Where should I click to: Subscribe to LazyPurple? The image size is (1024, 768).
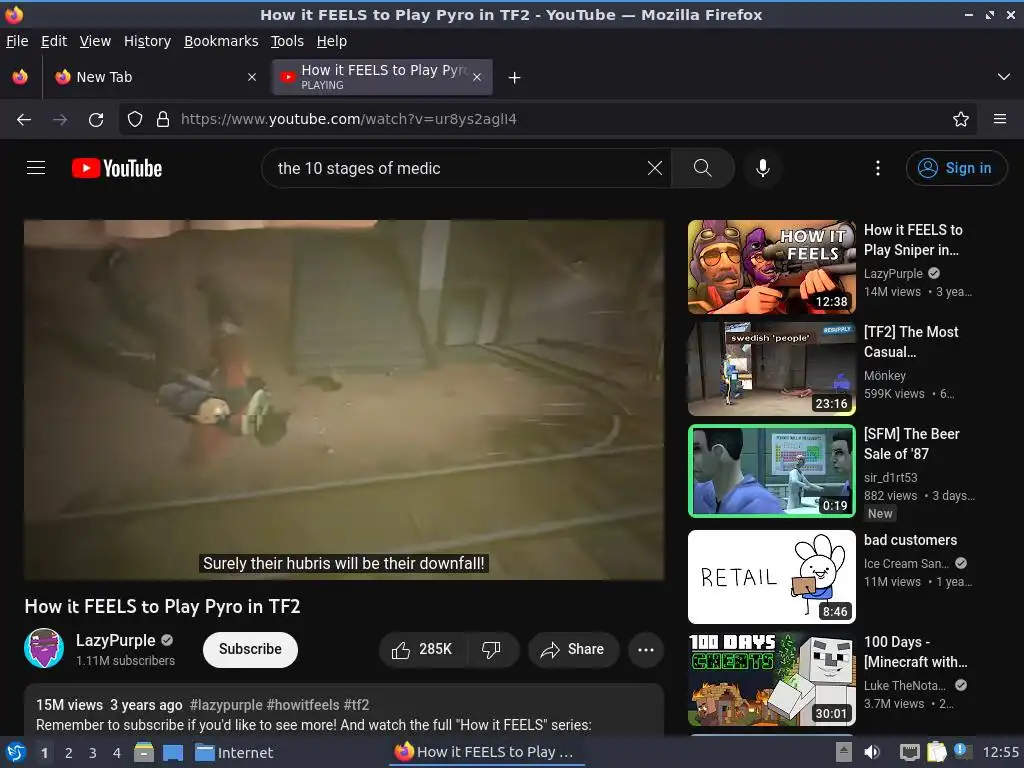[250, 650]
